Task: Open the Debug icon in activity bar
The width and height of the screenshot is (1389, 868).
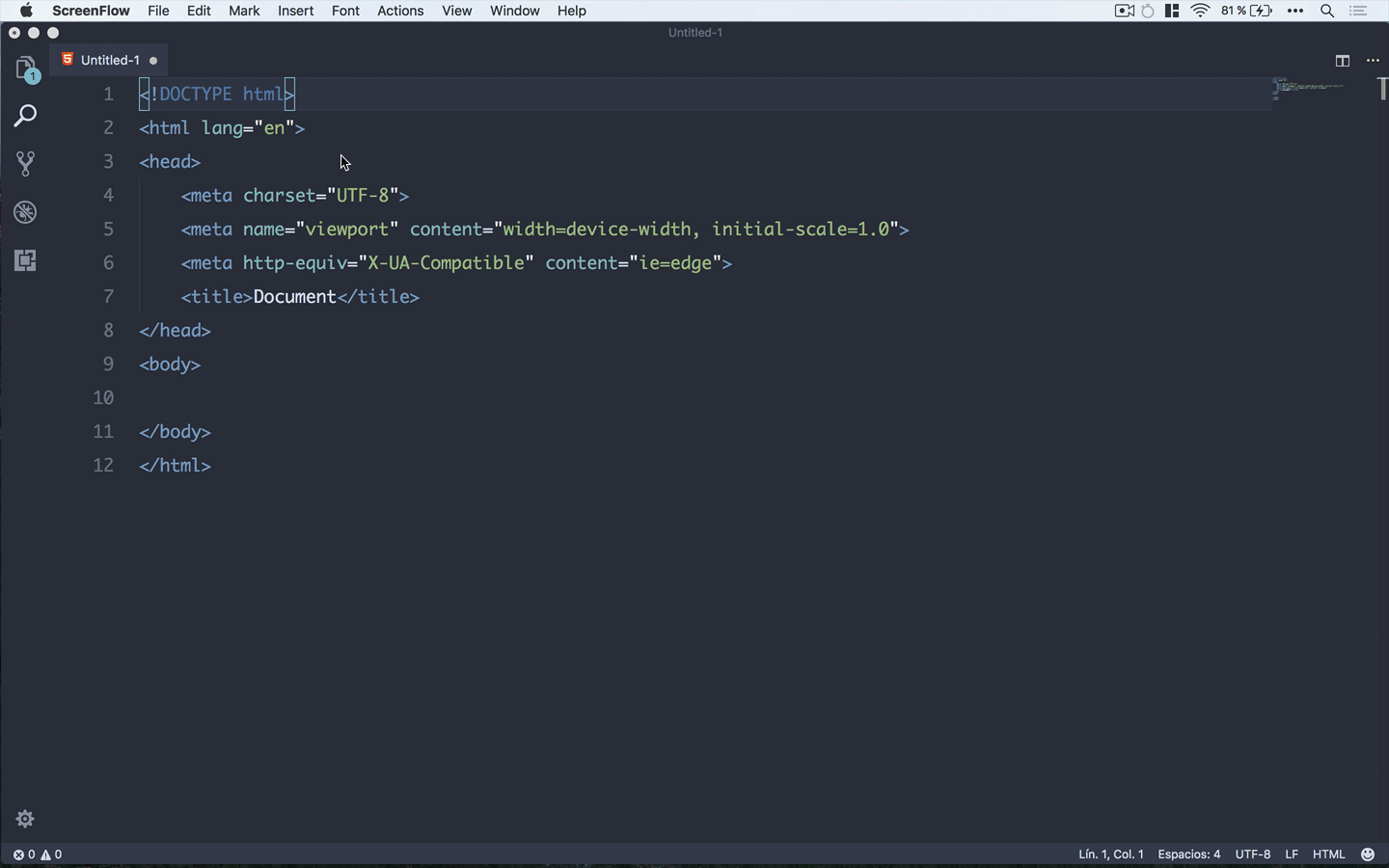Action: 26,212
